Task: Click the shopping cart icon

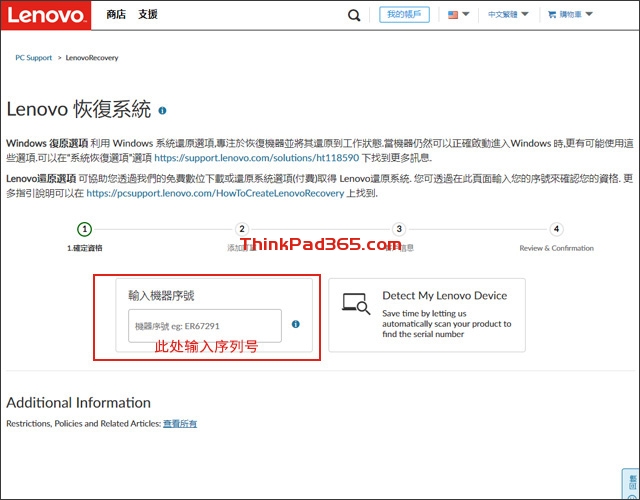Action: click(552, 15)
